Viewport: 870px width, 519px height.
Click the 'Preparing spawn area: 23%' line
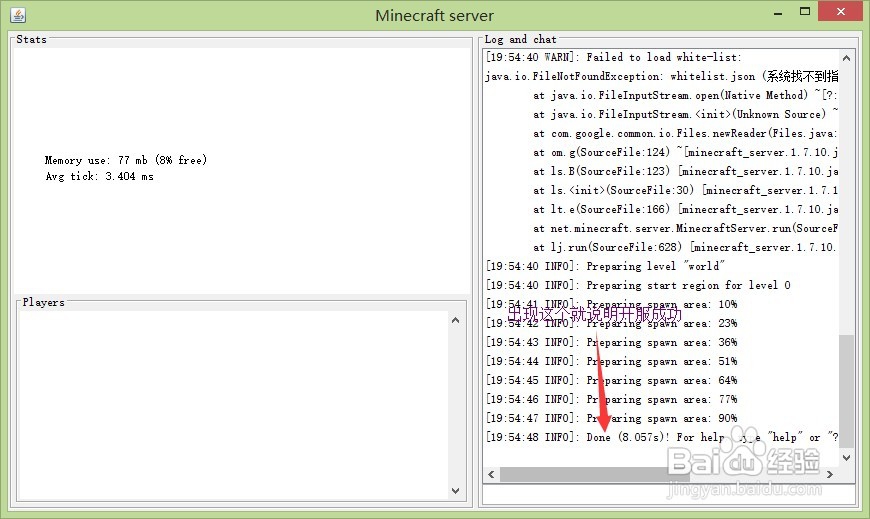(611, 324)
